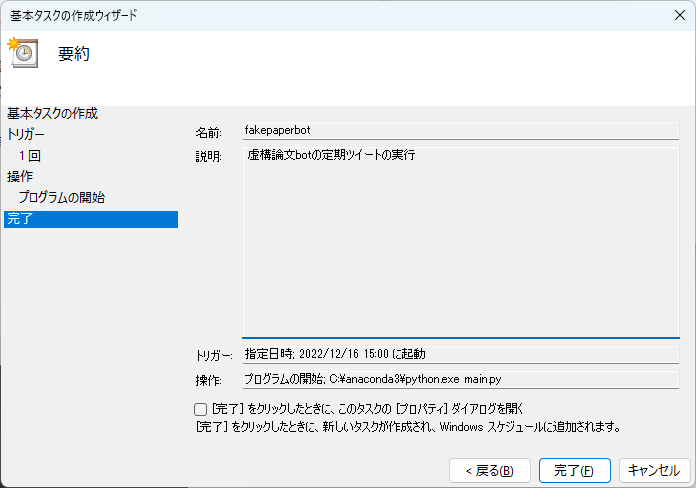Click the キャンセル button
The width and height of the screenshot is (696, 488).
(x=654, y=470)
